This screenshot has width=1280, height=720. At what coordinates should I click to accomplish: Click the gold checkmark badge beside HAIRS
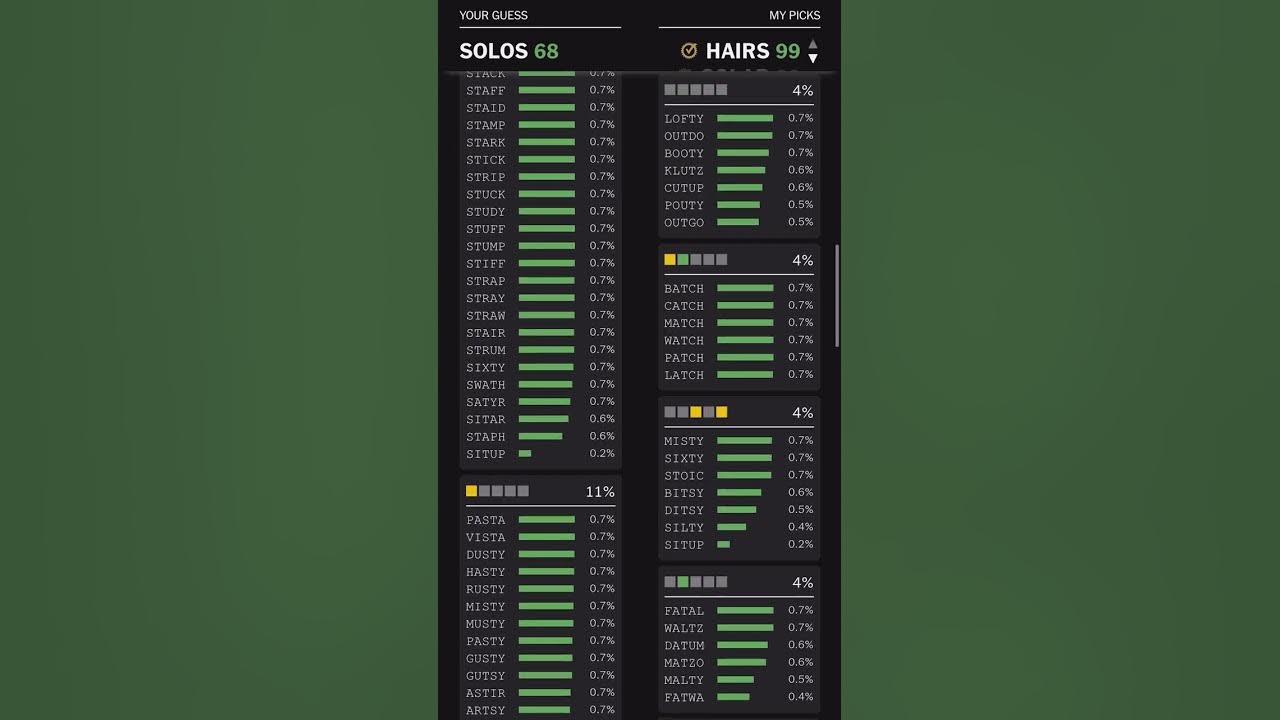click(688, 51)
